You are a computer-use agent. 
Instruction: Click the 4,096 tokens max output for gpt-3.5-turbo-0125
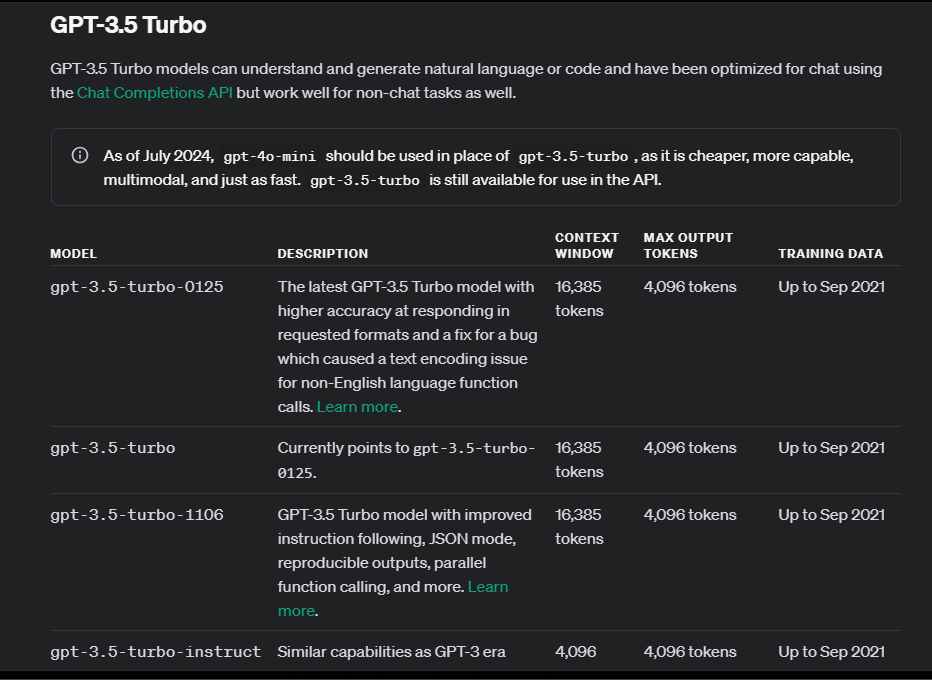point(690,287)
